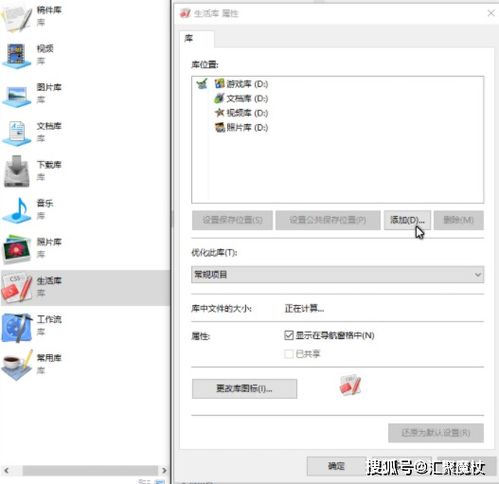Open the 下载库 download arrow icon

pos(17,172)
